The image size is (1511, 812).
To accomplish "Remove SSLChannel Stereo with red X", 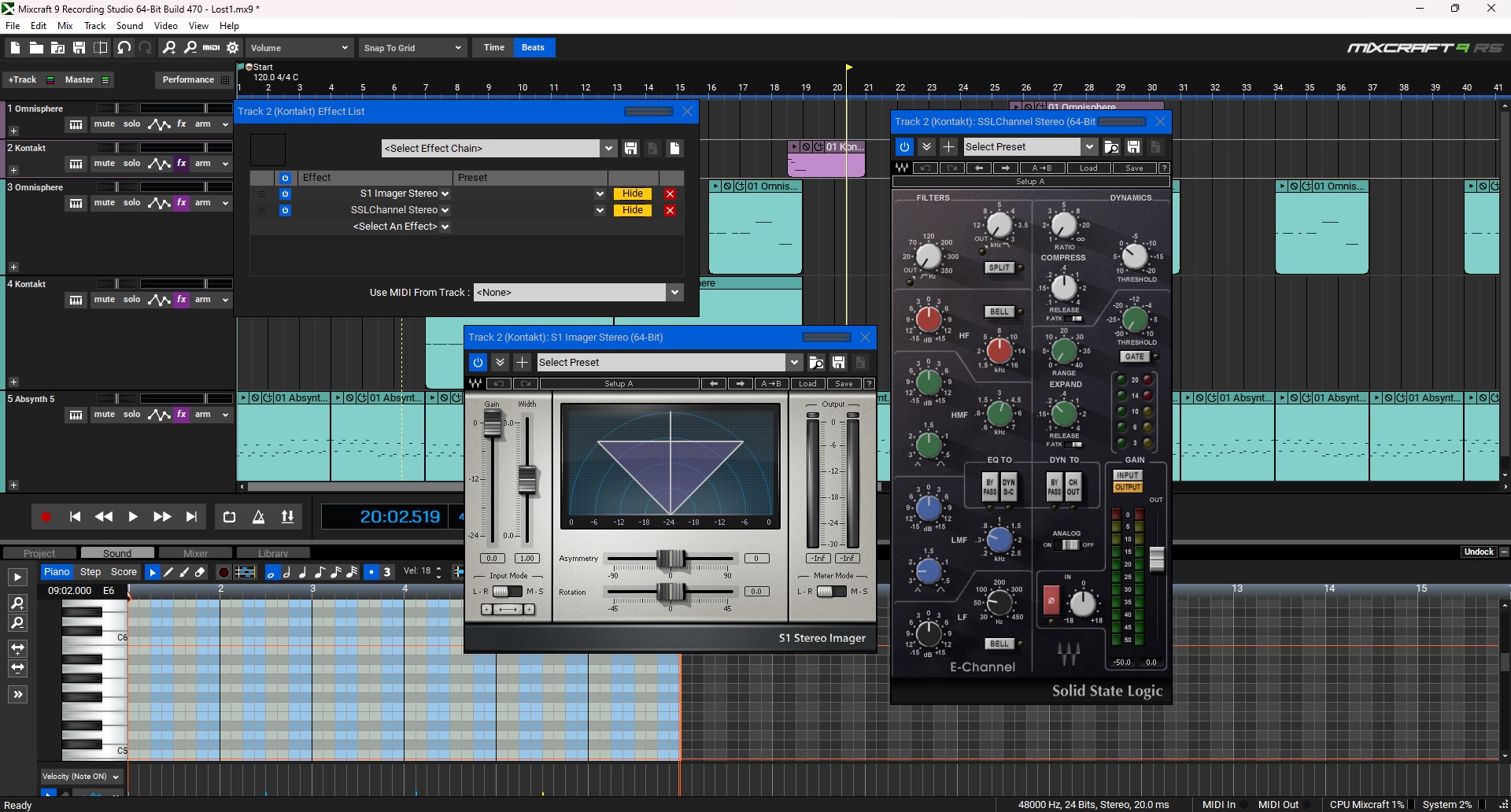I will (x=670, y=210).
